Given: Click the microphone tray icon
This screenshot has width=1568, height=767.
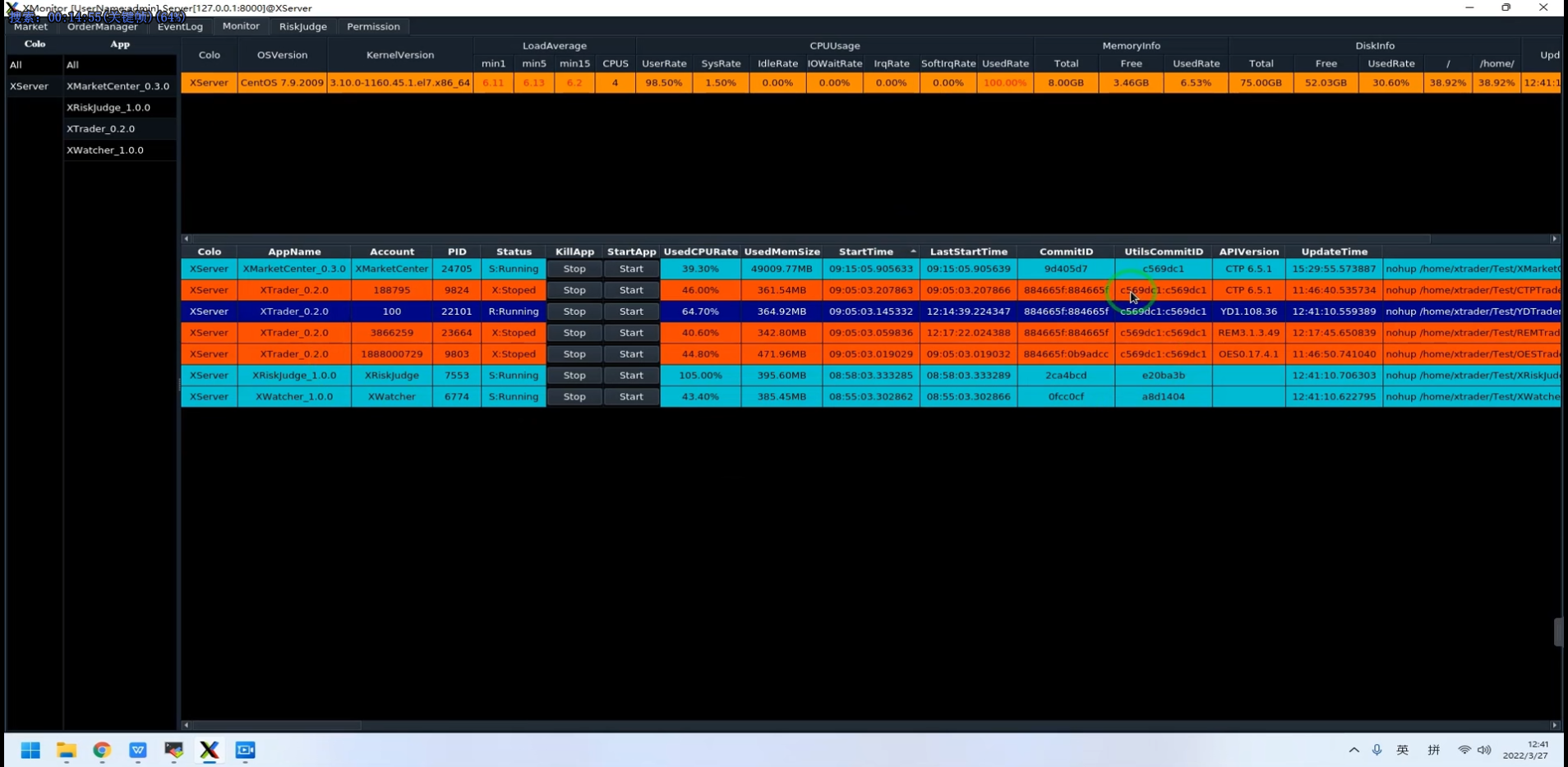Looking at the screenshot, I should tap(1377, 750).
